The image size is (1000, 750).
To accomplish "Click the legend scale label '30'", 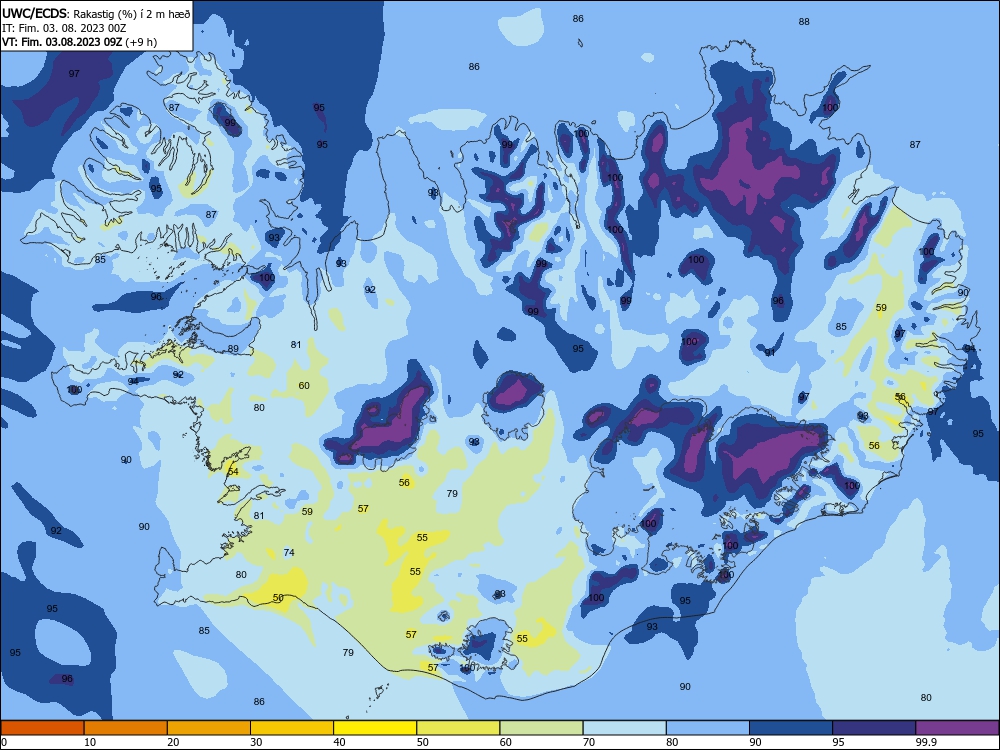I will point(256,742).
